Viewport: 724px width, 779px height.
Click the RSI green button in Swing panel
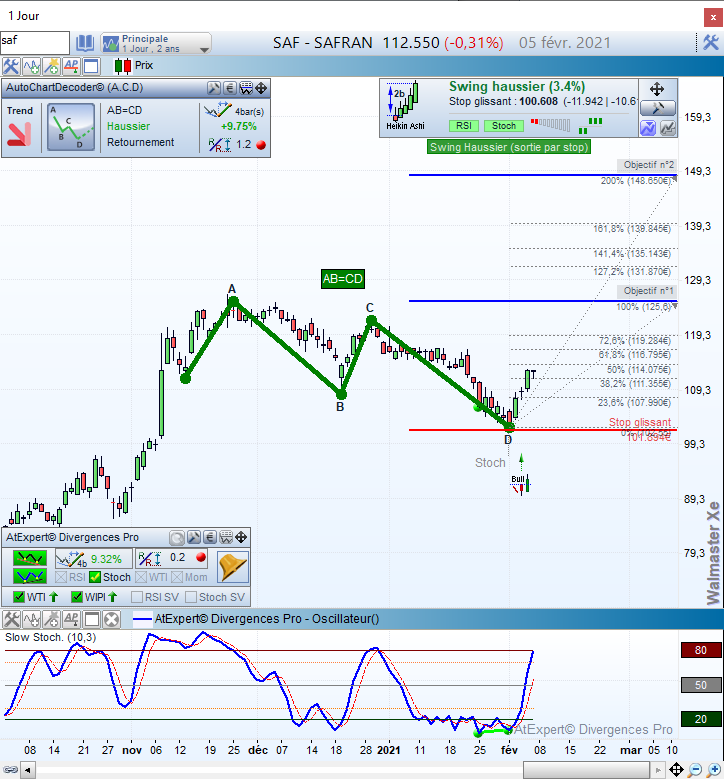pyautogui.click(x=464, y=126)
